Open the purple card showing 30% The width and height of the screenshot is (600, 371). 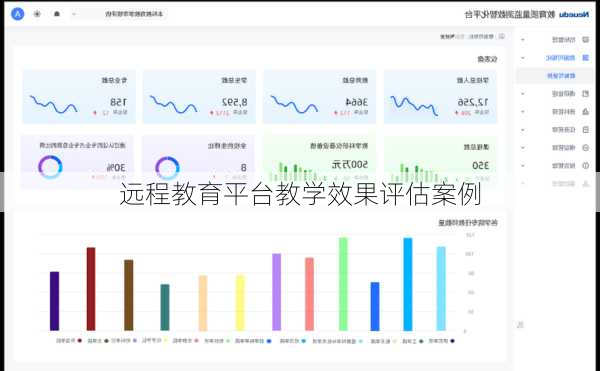(x=77, y=162)
